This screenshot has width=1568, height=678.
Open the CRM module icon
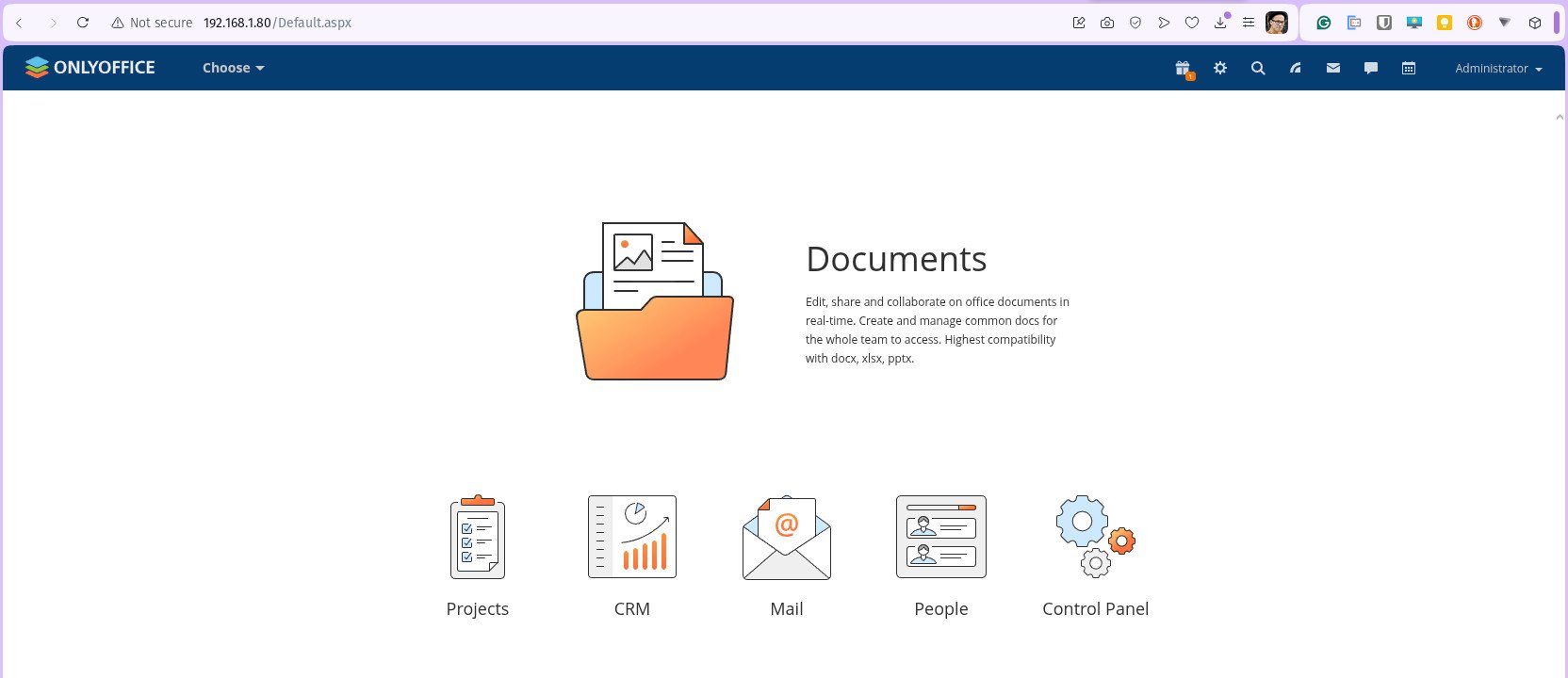632,537
